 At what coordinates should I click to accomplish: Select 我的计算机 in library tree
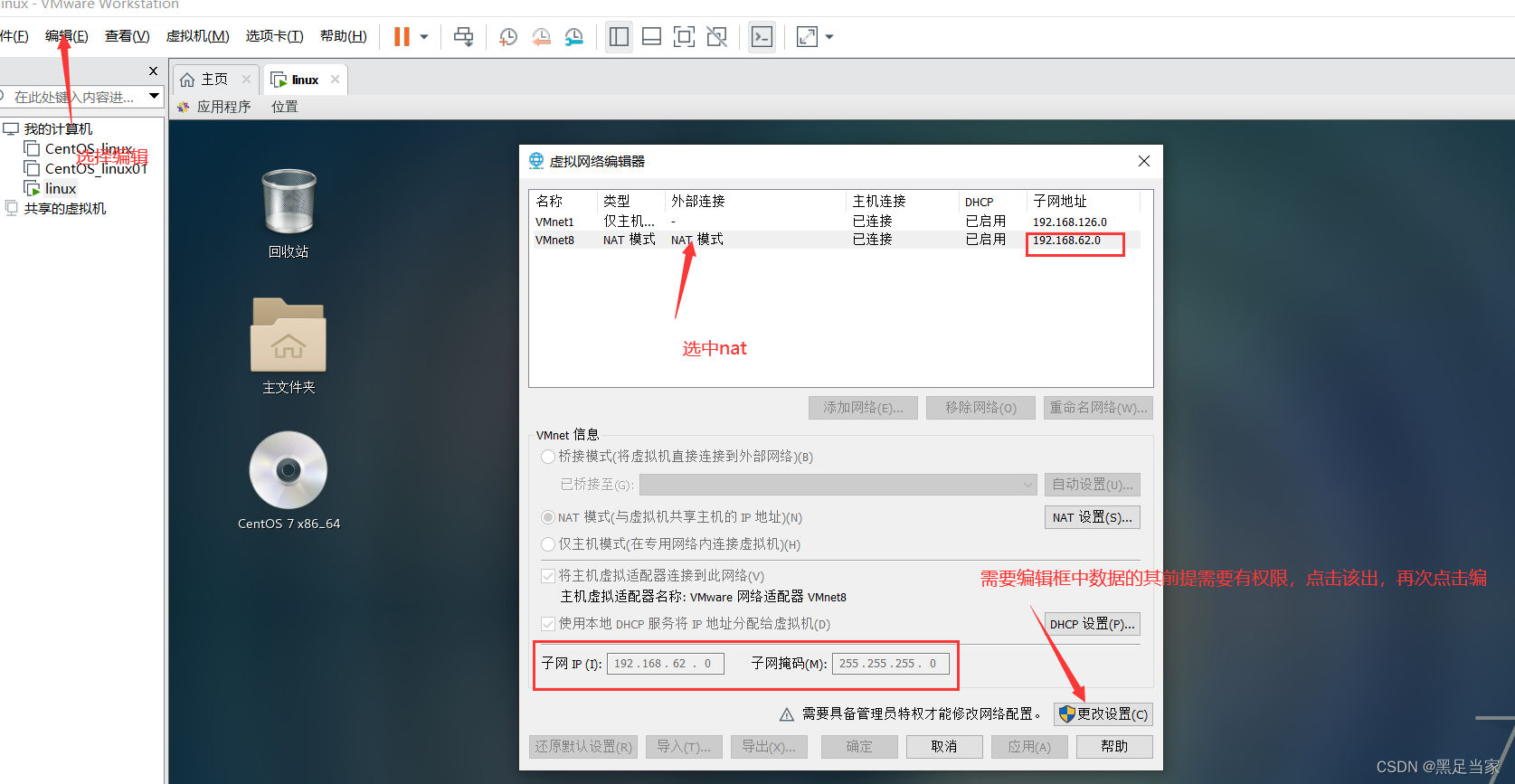coord(58,128)
